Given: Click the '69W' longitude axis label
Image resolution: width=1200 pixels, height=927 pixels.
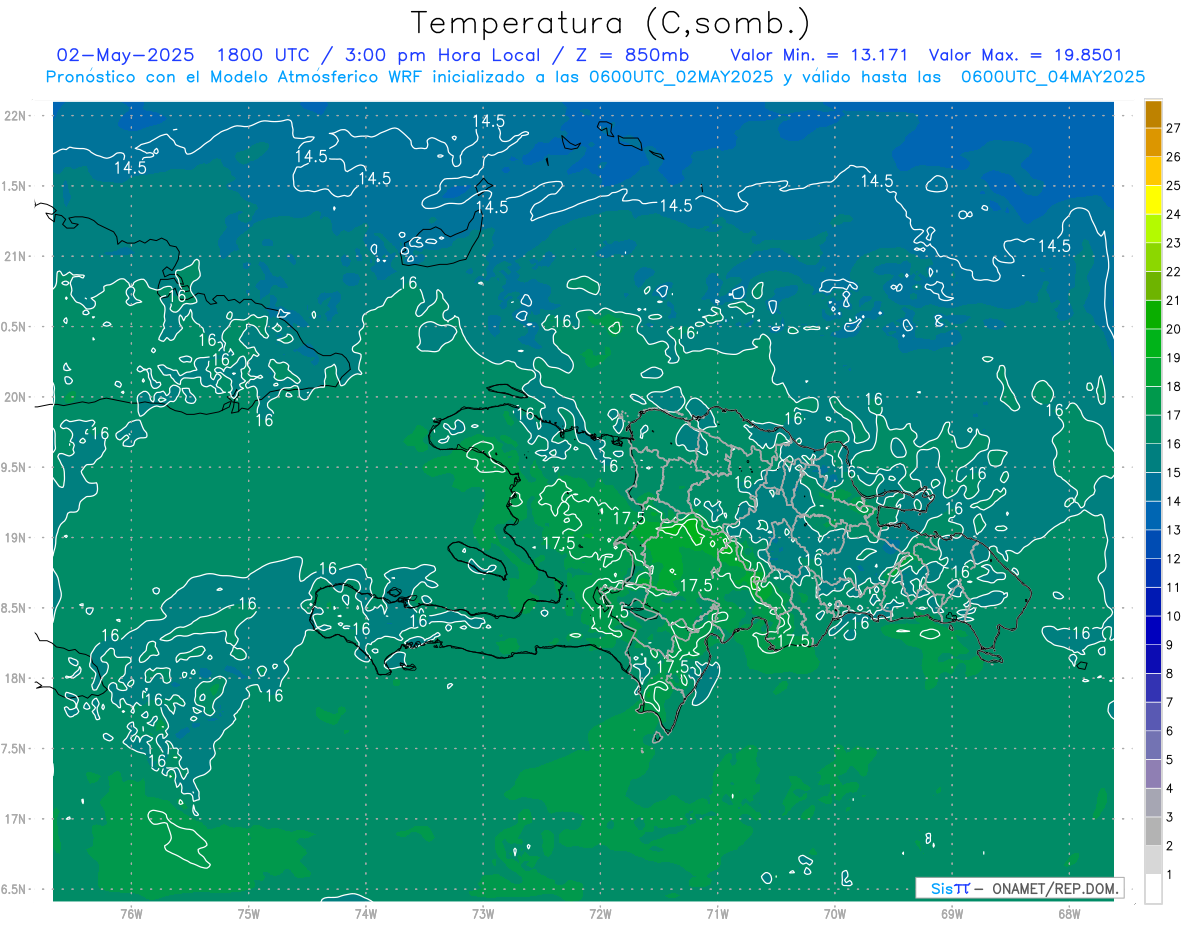Looking at the screenshot, I should click(x=952, y=913).
